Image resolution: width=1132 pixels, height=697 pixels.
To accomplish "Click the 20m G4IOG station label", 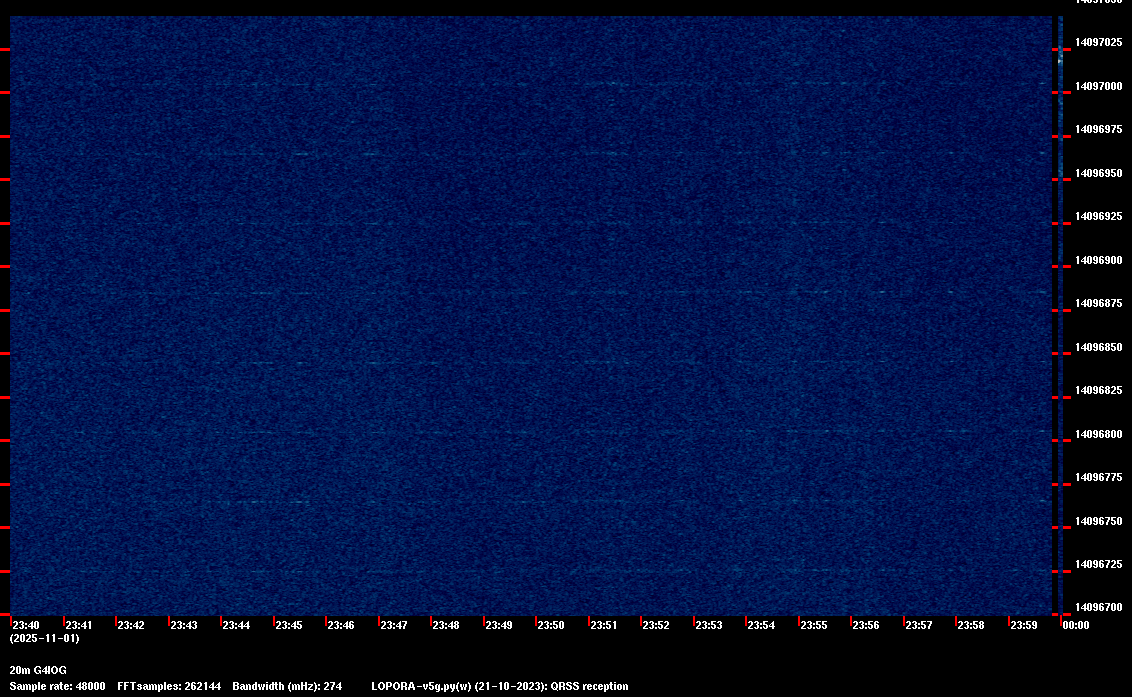I will point(38,670).
